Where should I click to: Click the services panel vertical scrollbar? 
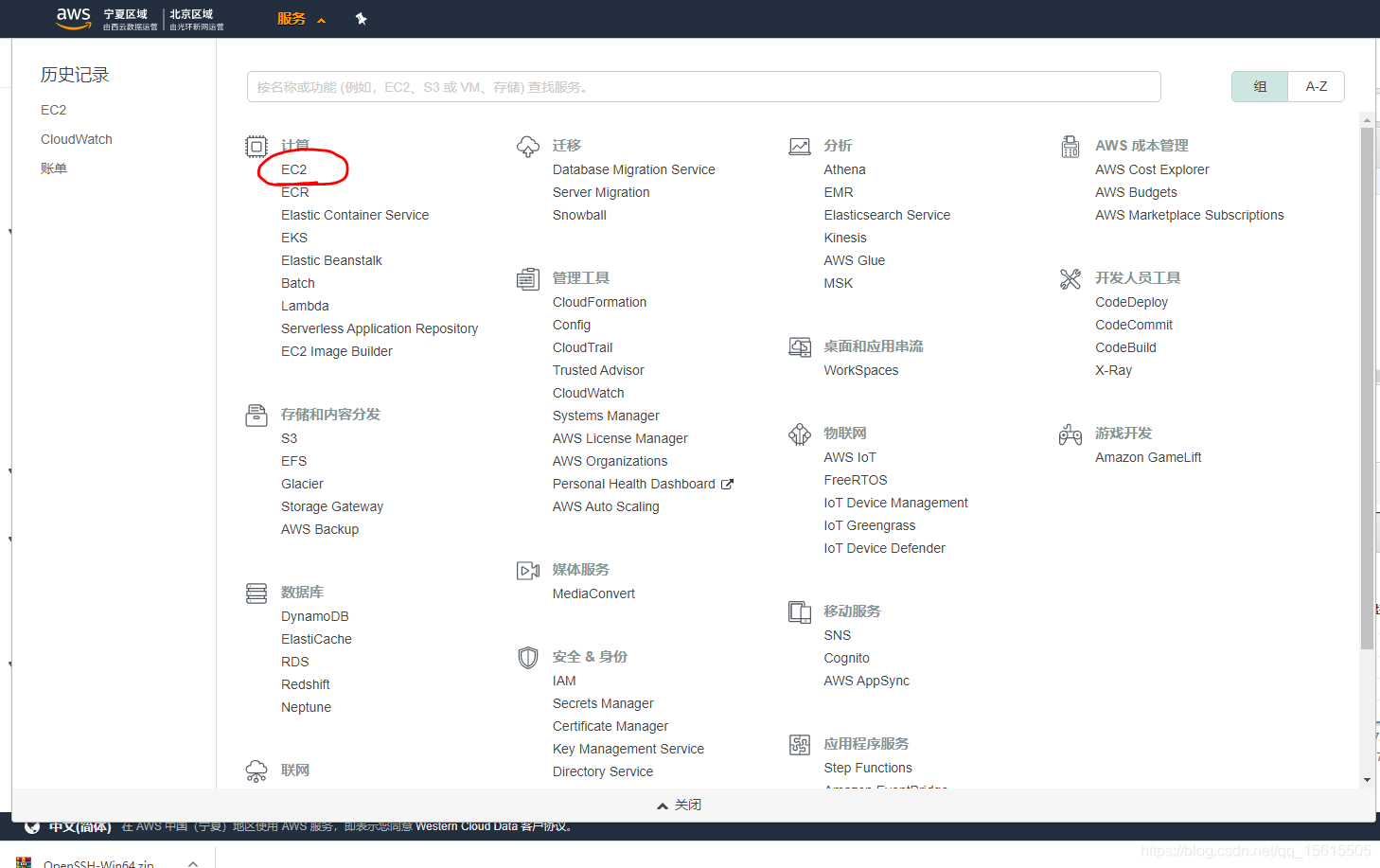click(1367, 388)
